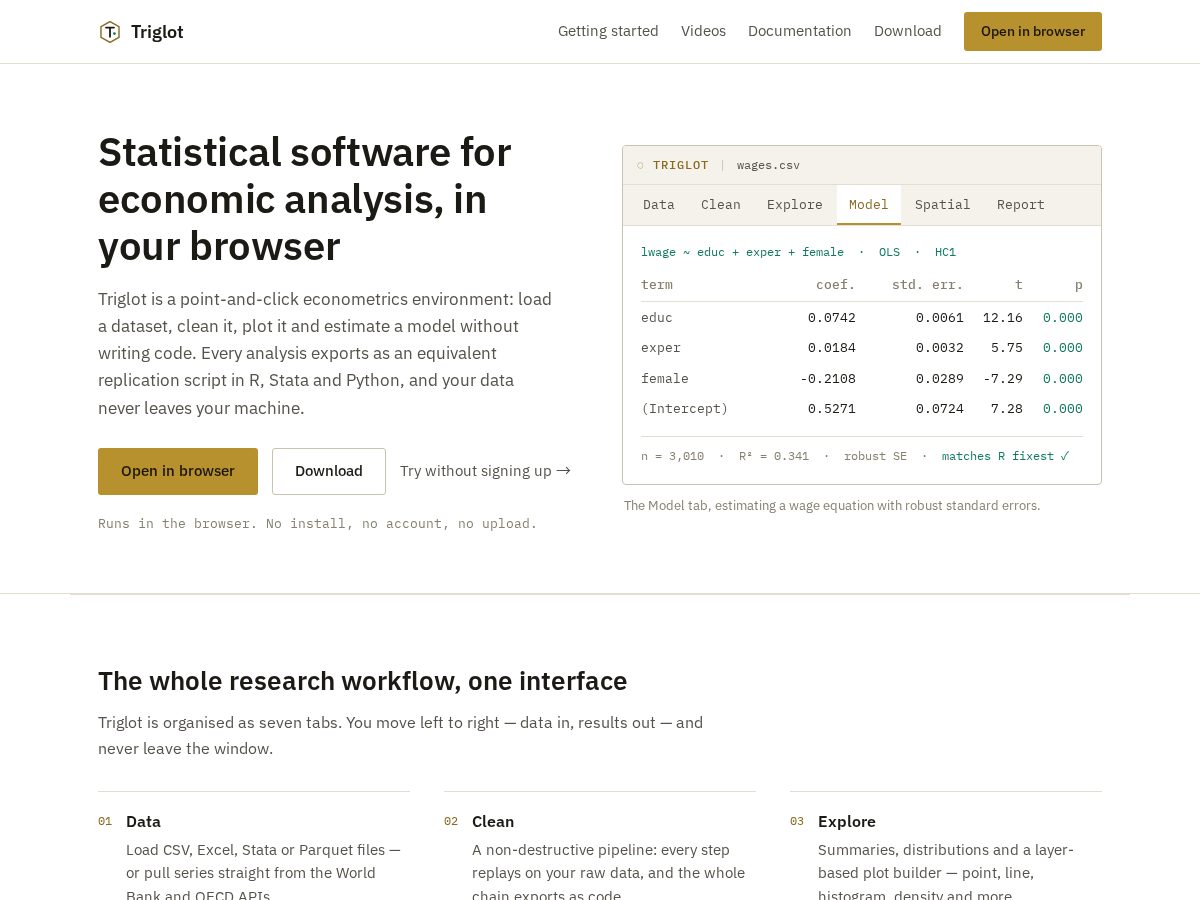Open Getting started nav link

(608, 31)
